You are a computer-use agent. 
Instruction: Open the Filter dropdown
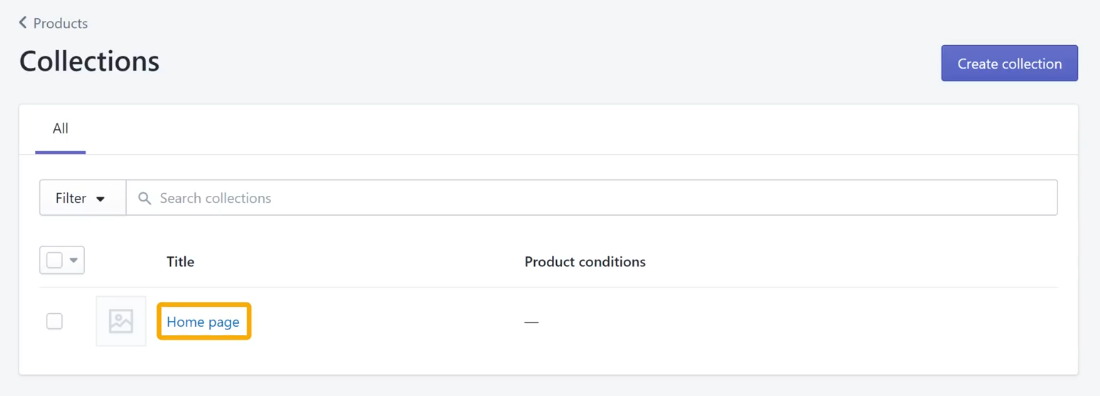[x=83, y=198]
